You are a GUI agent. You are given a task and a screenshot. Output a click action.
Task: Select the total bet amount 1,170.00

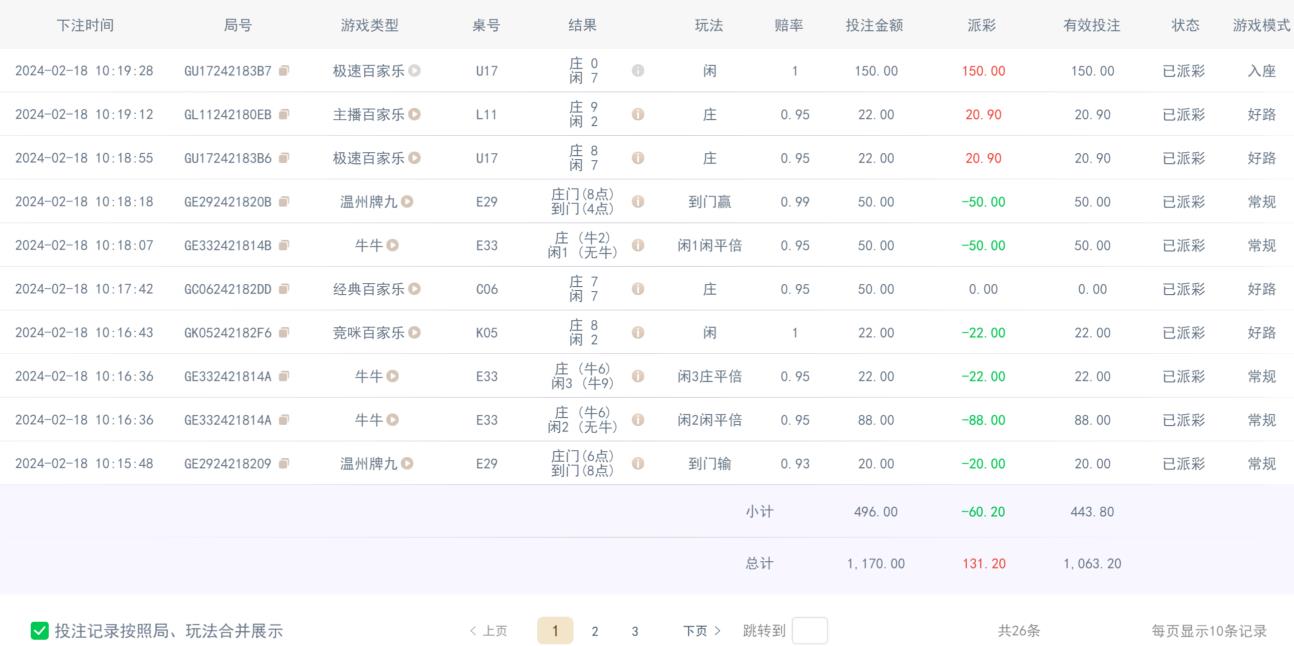pyautogui.click(x=876, y=564)
